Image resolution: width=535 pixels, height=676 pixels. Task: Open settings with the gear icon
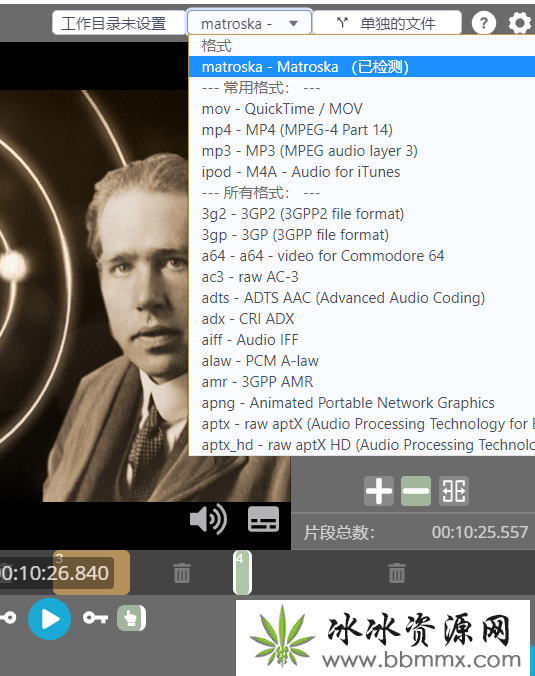pos(519,22)
